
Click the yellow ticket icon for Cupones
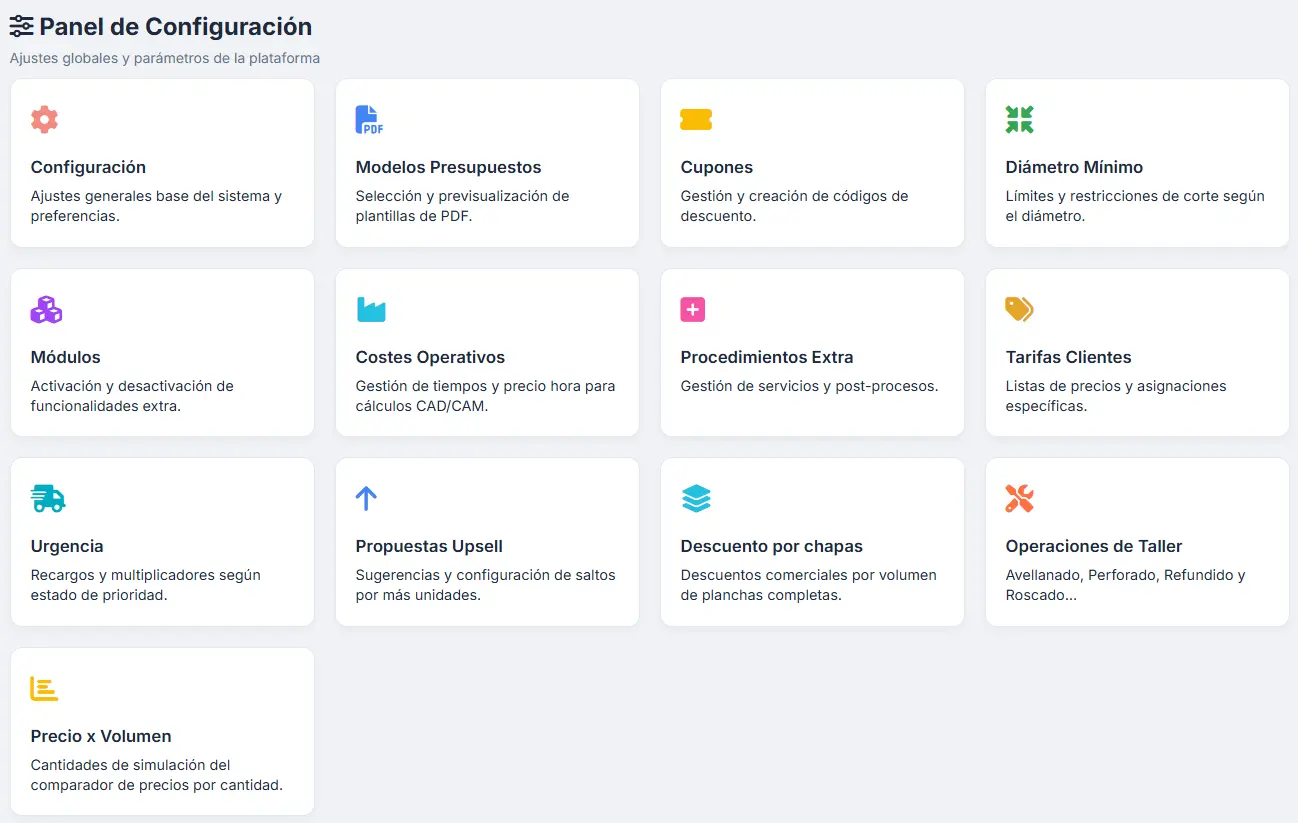(694, 119)
